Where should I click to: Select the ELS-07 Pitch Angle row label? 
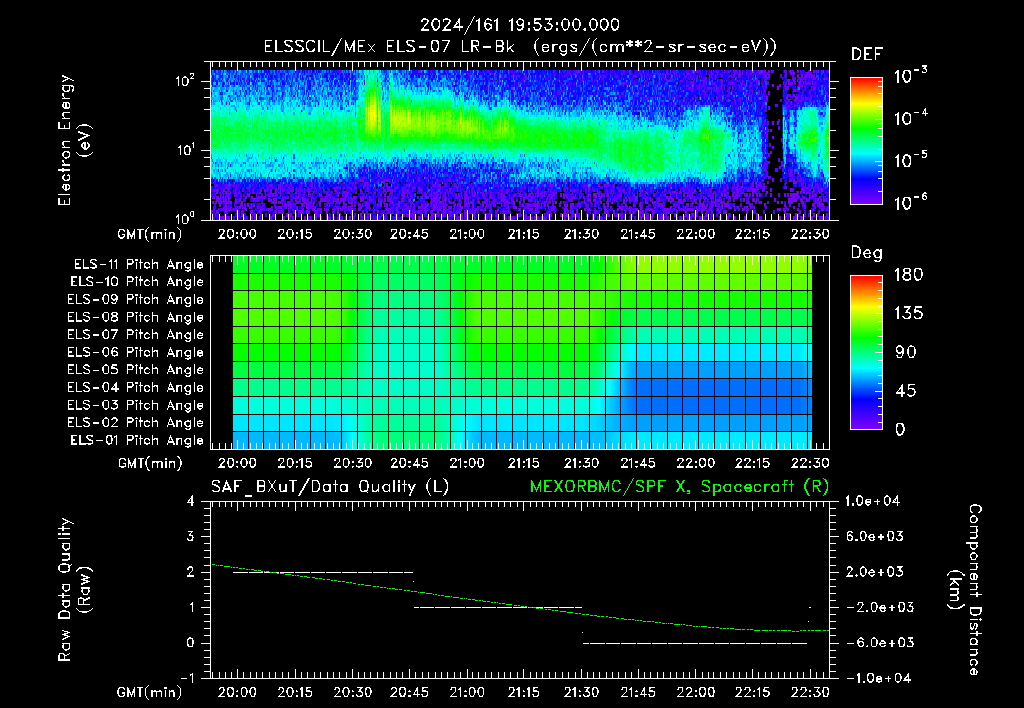point(135,334)
